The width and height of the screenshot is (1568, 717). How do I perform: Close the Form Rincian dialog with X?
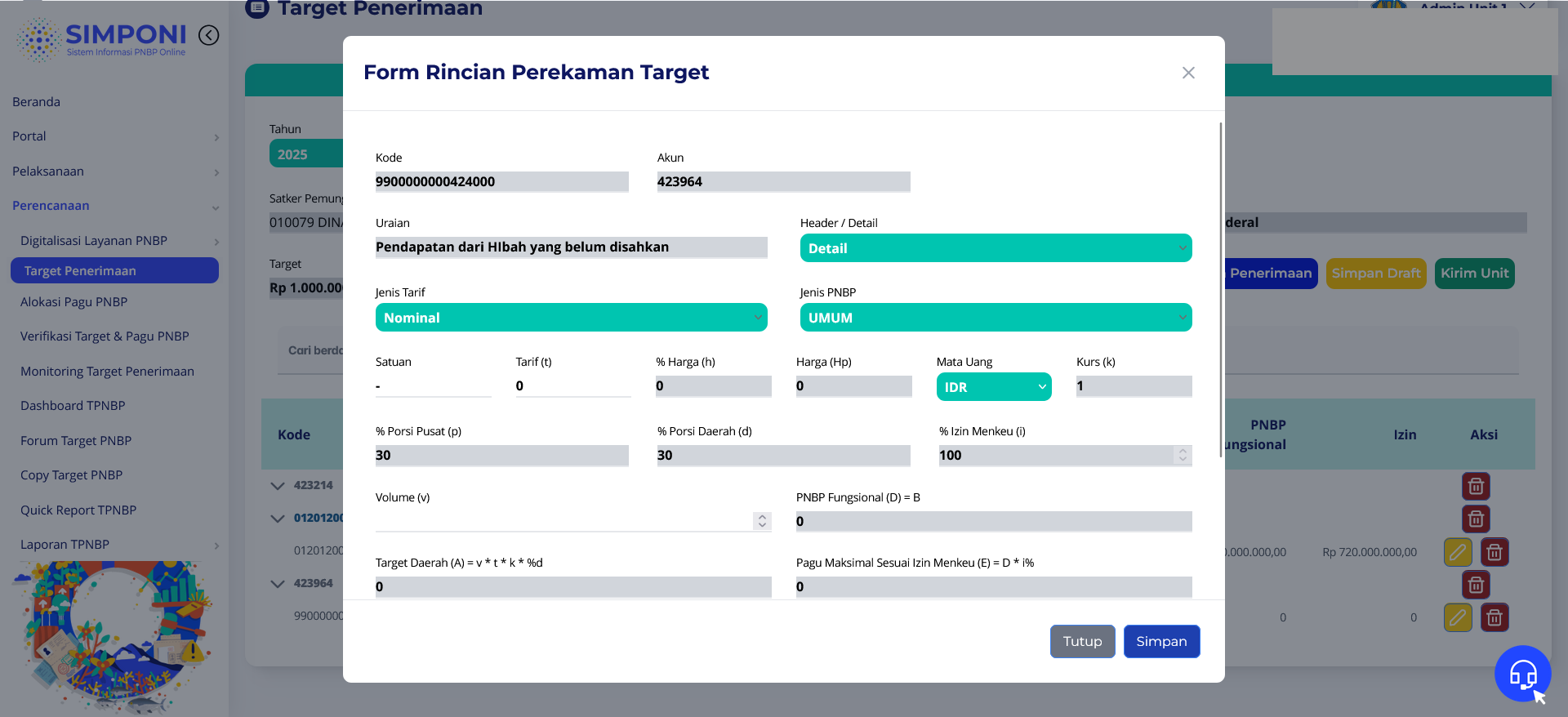pos(1188,73)
